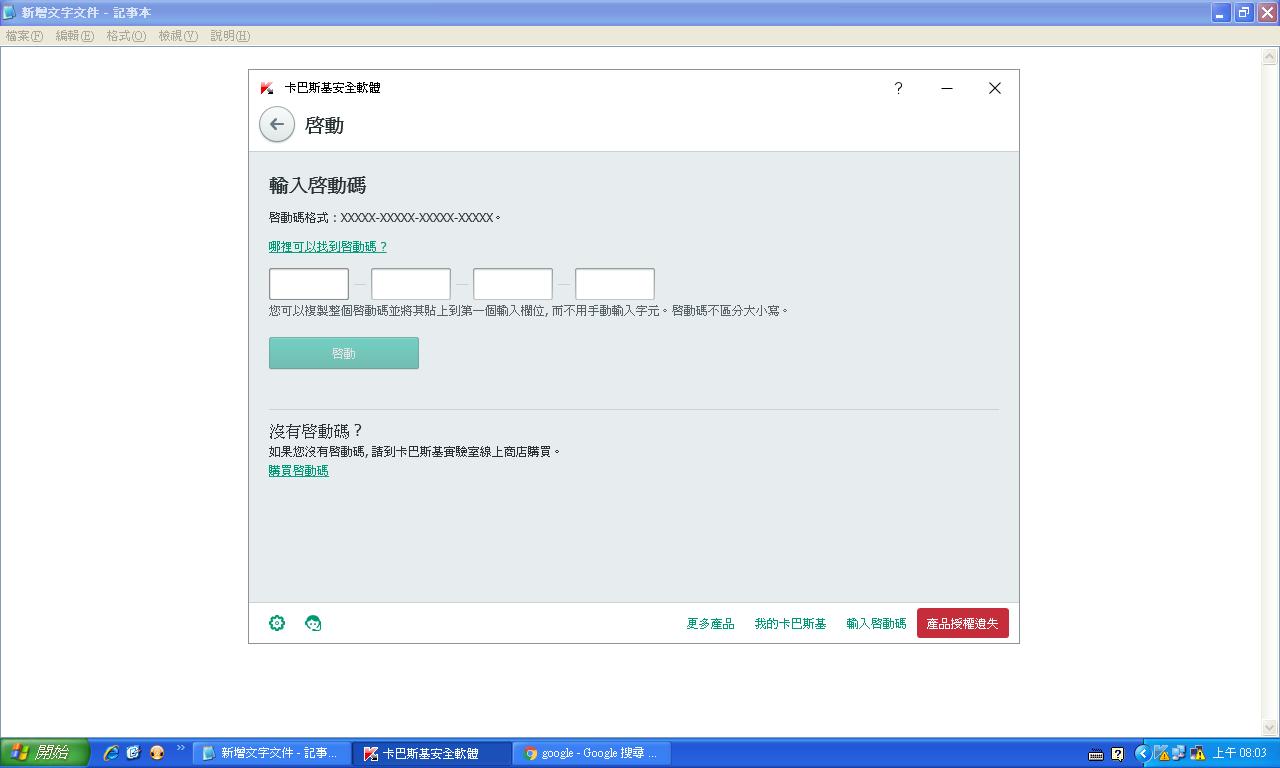Open the 檢視 menu in Notepad
Screen dimensions: 1280x768
click(178, 36)
